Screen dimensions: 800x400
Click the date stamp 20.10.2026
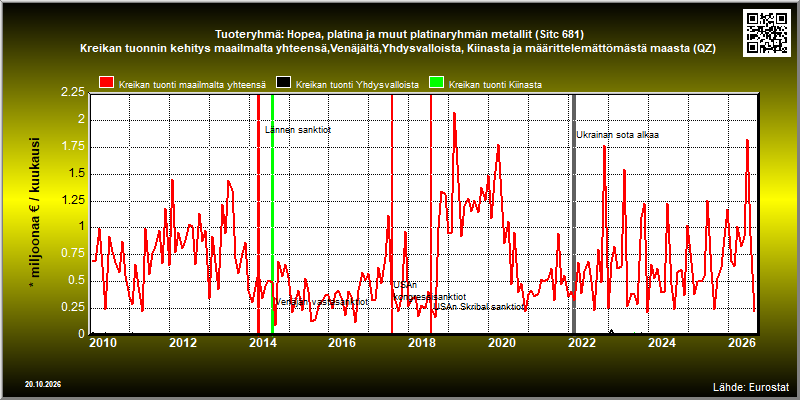[x=42, y=385]
